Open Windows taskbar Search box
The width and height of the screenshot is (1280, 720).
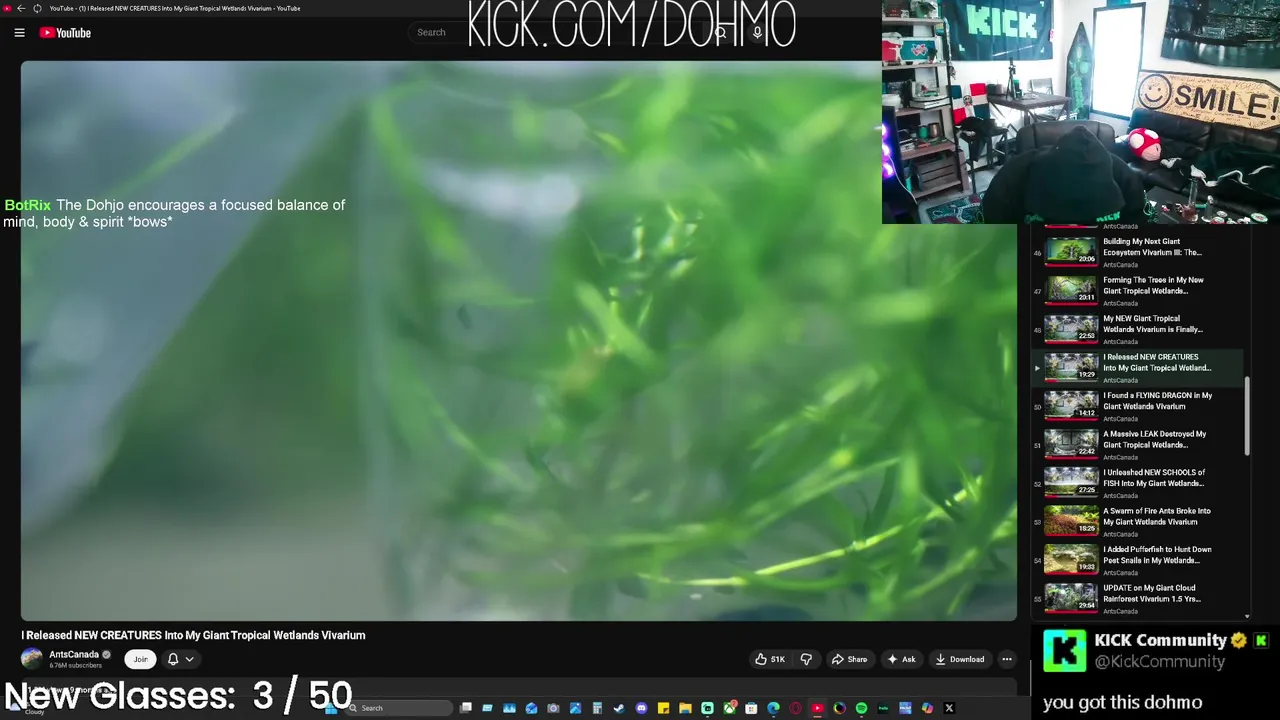pos(398,708)
